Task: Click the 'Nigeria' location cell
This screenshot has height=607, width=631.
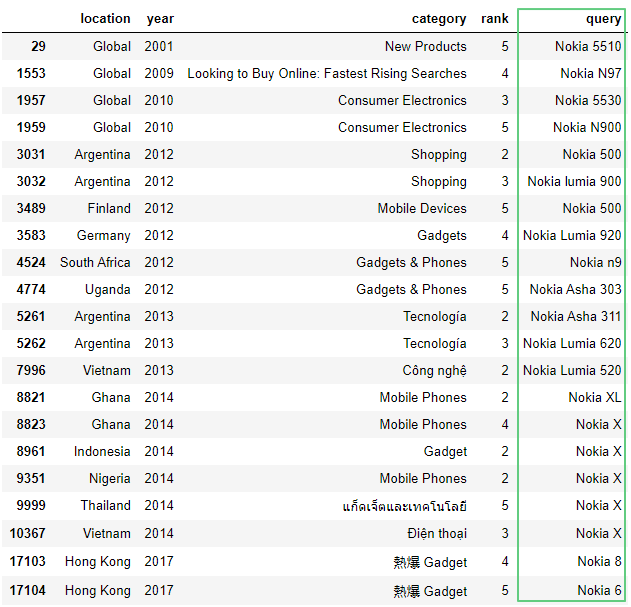Action: (109, 478)
